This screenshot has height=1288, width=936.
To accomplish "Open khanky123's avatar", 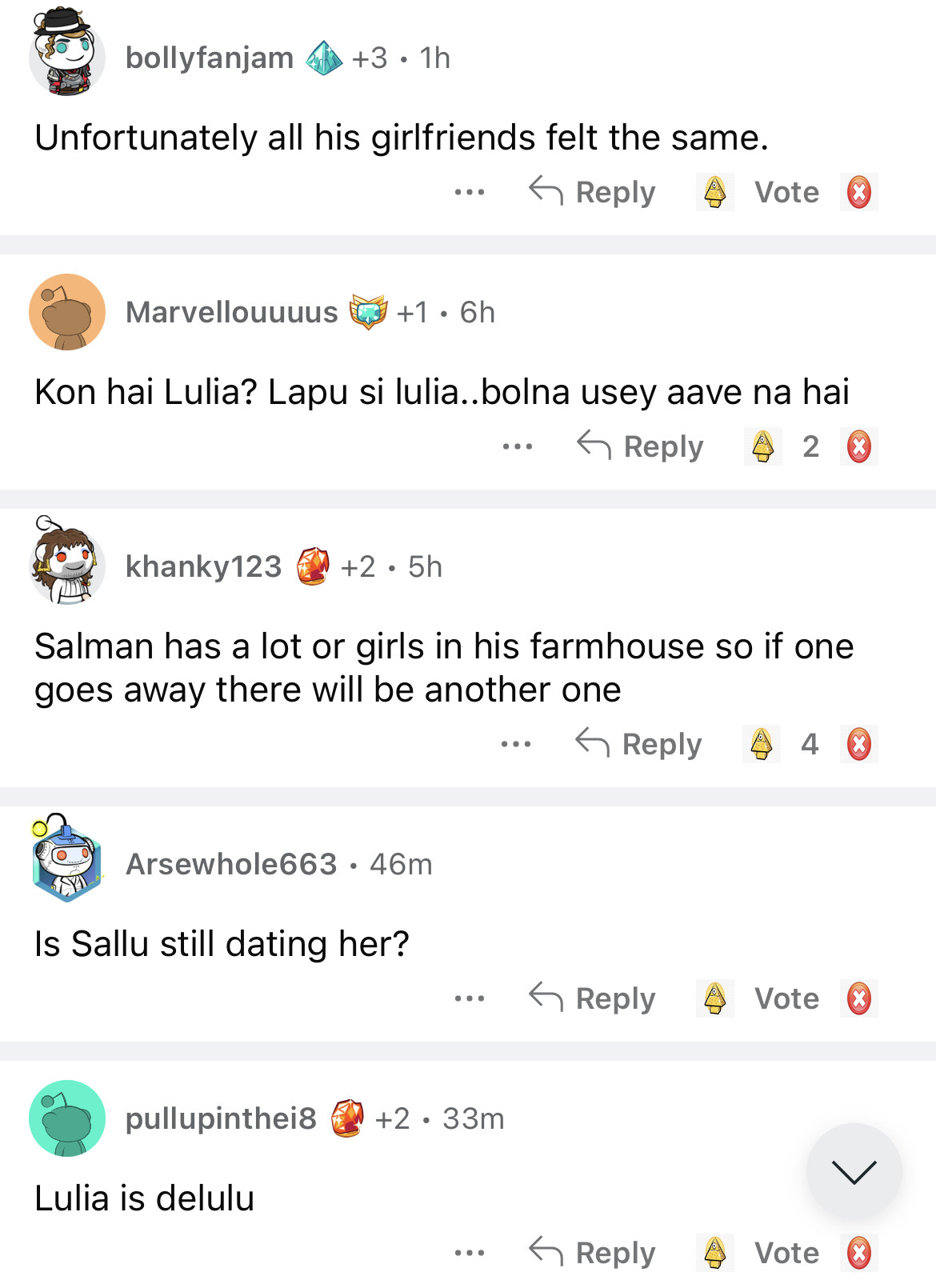I will [67, 564].
